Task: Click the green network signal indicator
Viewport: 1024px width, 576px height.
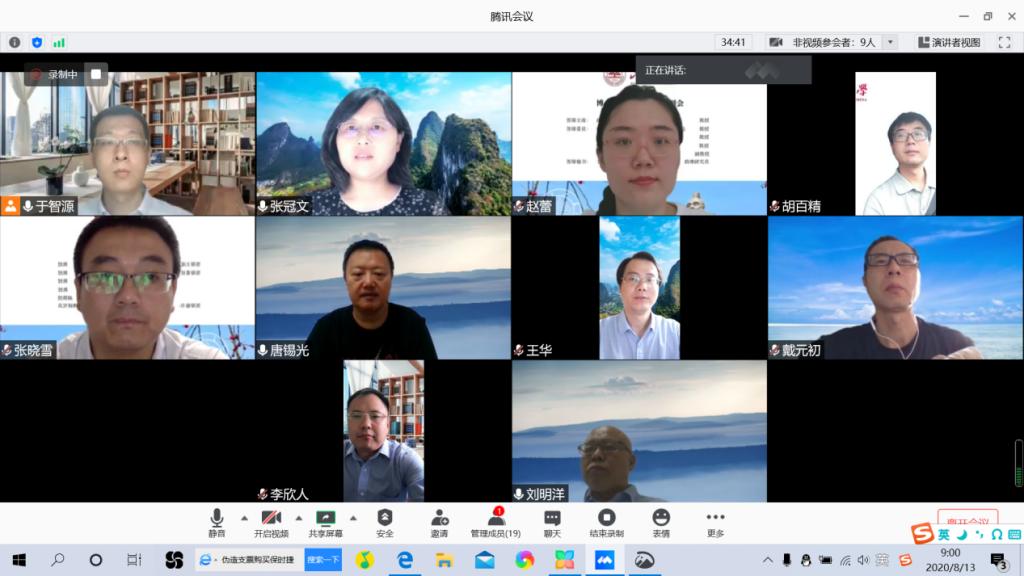Action: [x=59, y=42]
